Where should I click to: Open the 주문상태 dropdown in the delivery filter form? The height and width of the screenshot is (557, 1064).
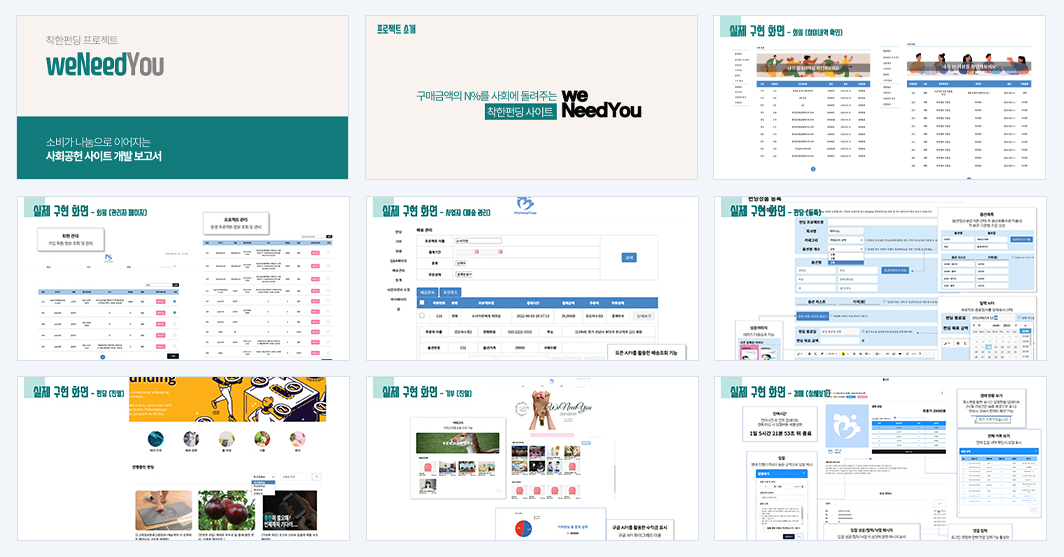tap(463, 275)
